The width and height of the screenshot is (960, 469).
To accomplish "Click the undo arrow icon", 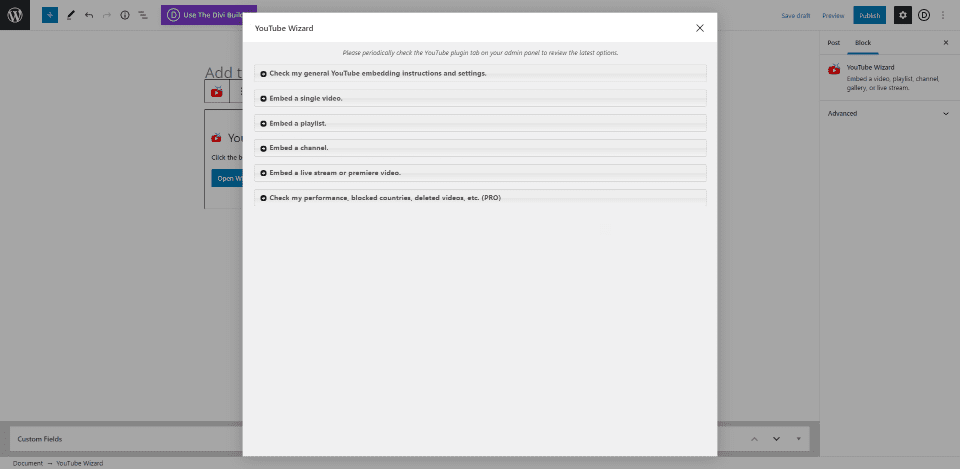I will 89,15.
